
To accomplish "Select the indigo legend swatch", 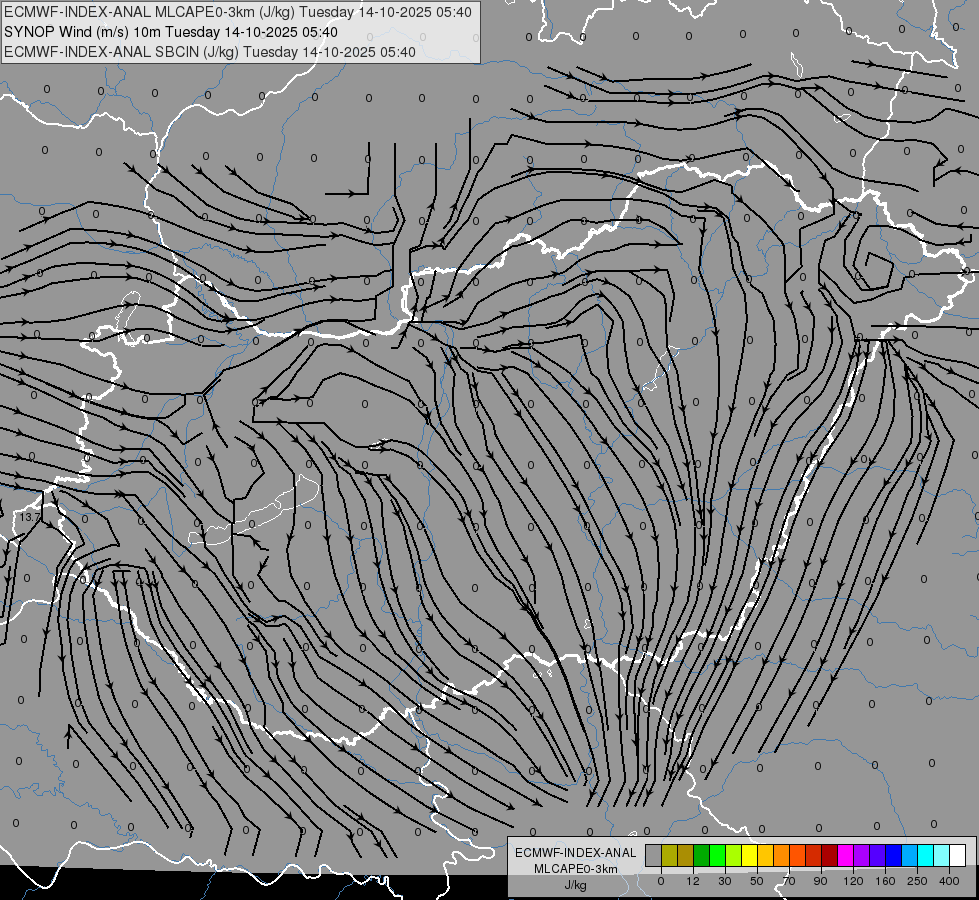I will 877,855.
